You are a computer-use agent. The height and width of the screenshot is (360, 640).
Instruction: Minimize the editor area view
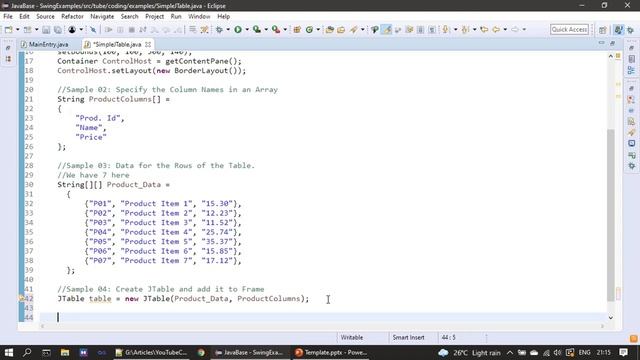(x=601, y=43)
